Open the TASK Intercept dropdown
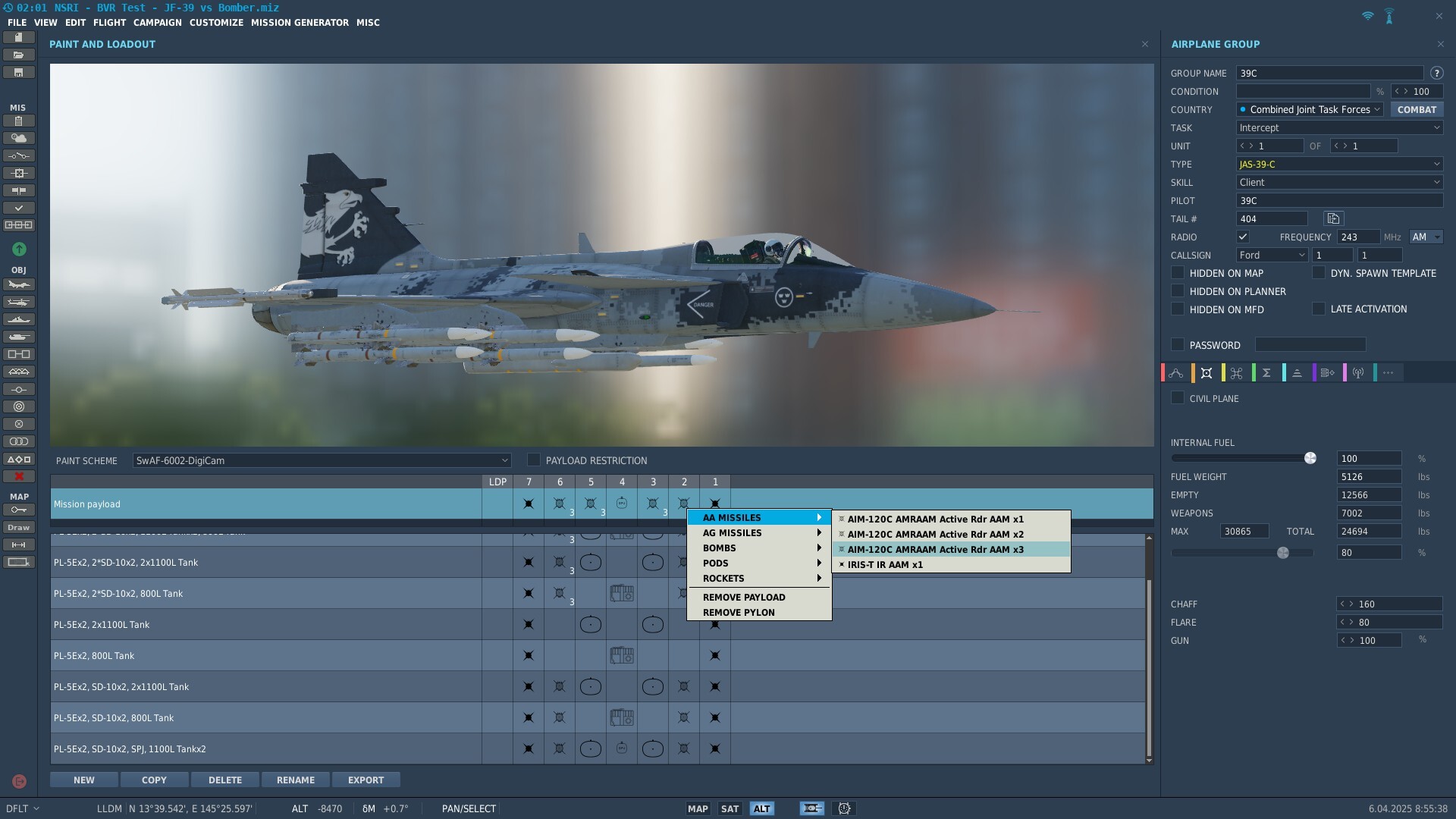The height and width of the screenshot is (819, 1456). (x=1339, y=127)
